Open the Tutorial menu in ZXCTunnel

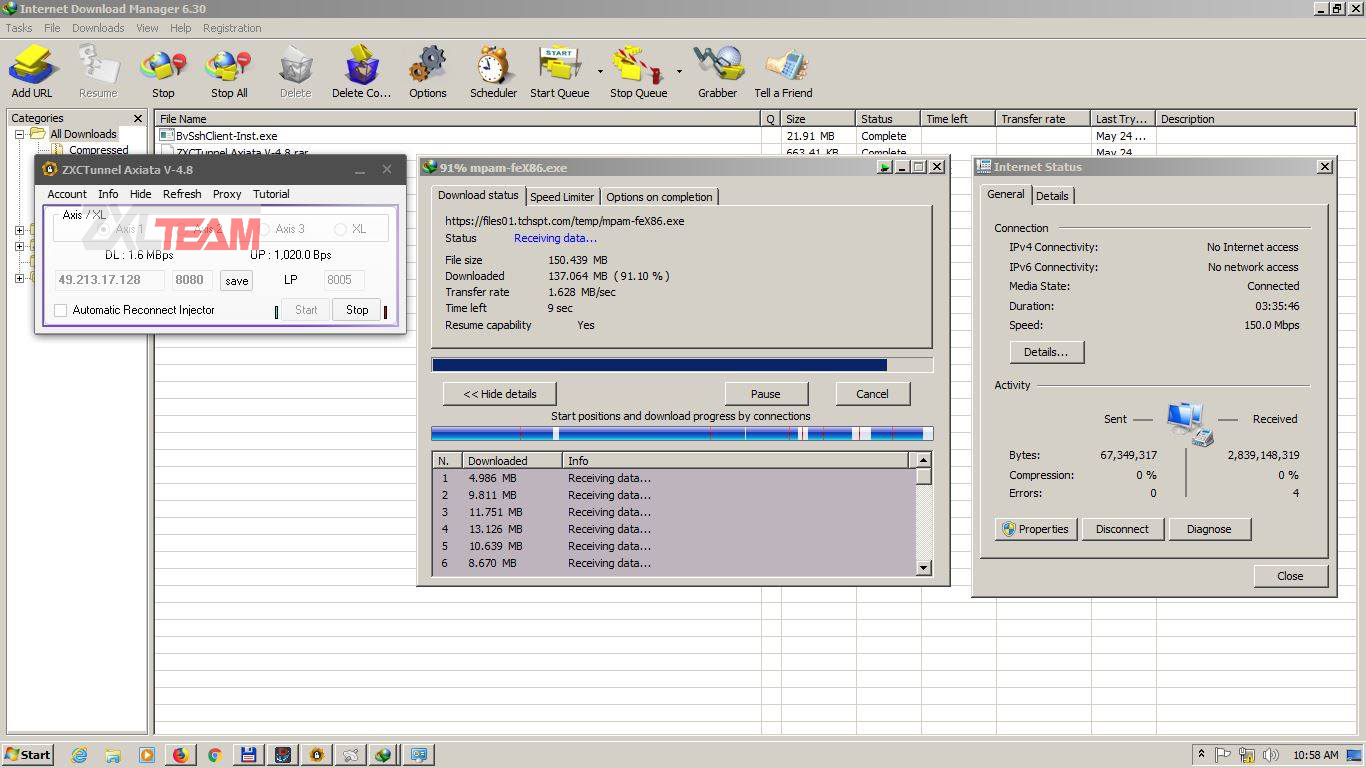coord(271,194)
